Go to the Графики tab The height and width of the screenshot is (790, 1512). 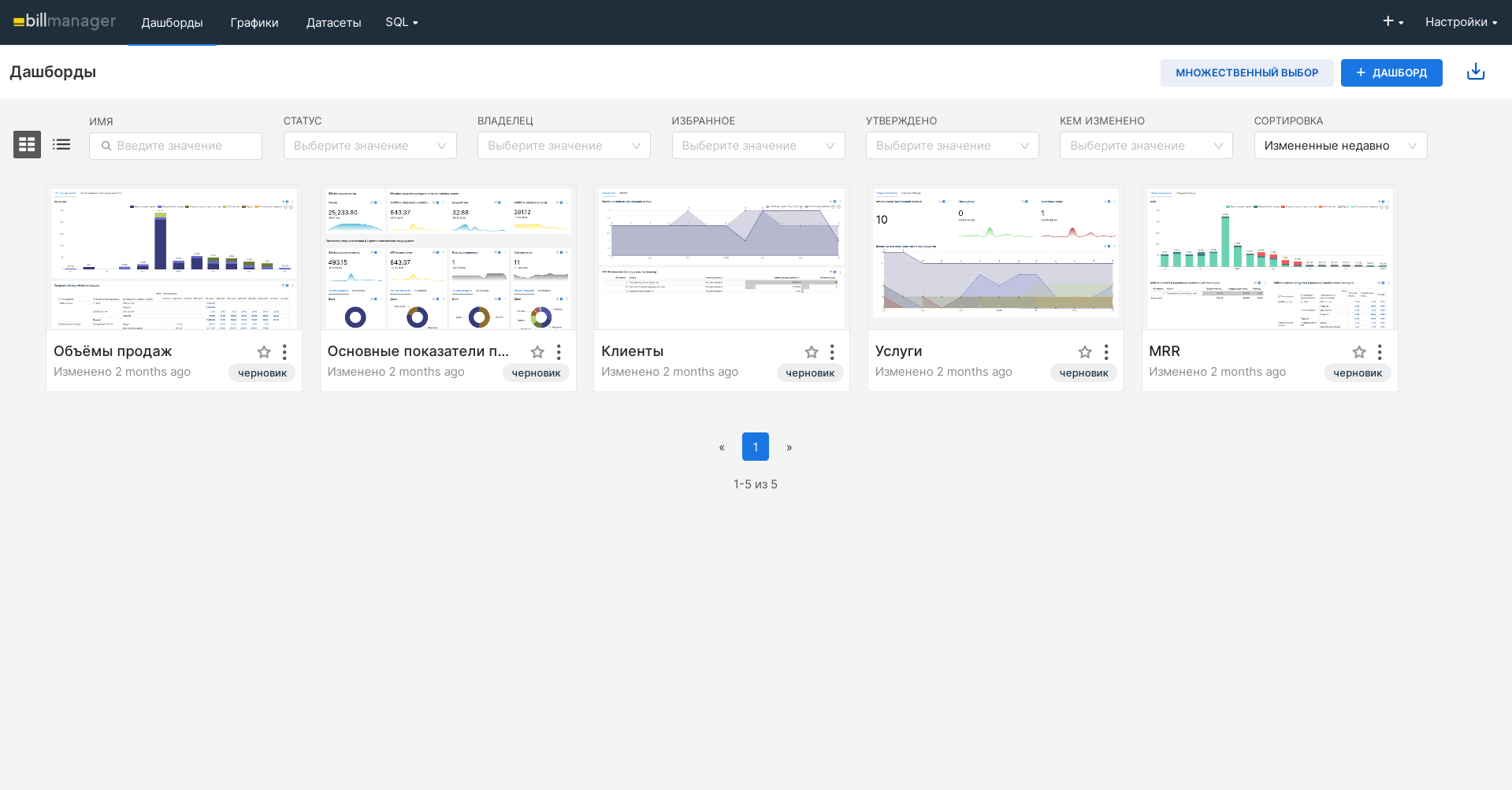(x=254, y=23)
